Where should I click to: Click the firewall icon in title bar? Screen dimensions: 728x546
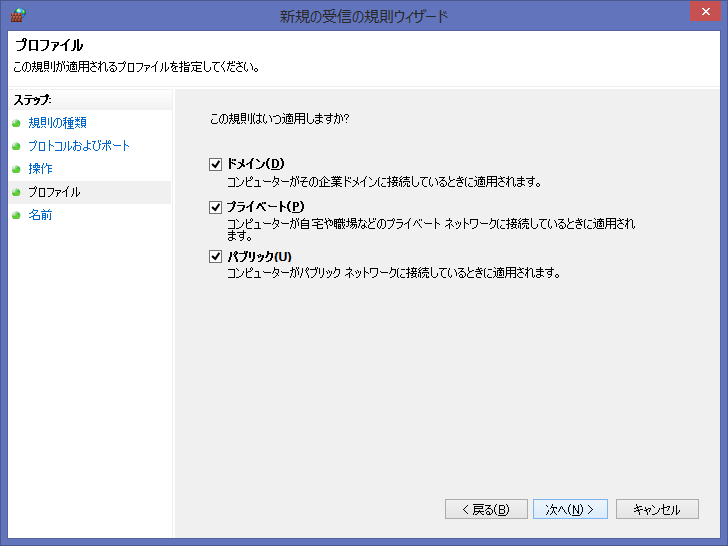tap(18, 15)
